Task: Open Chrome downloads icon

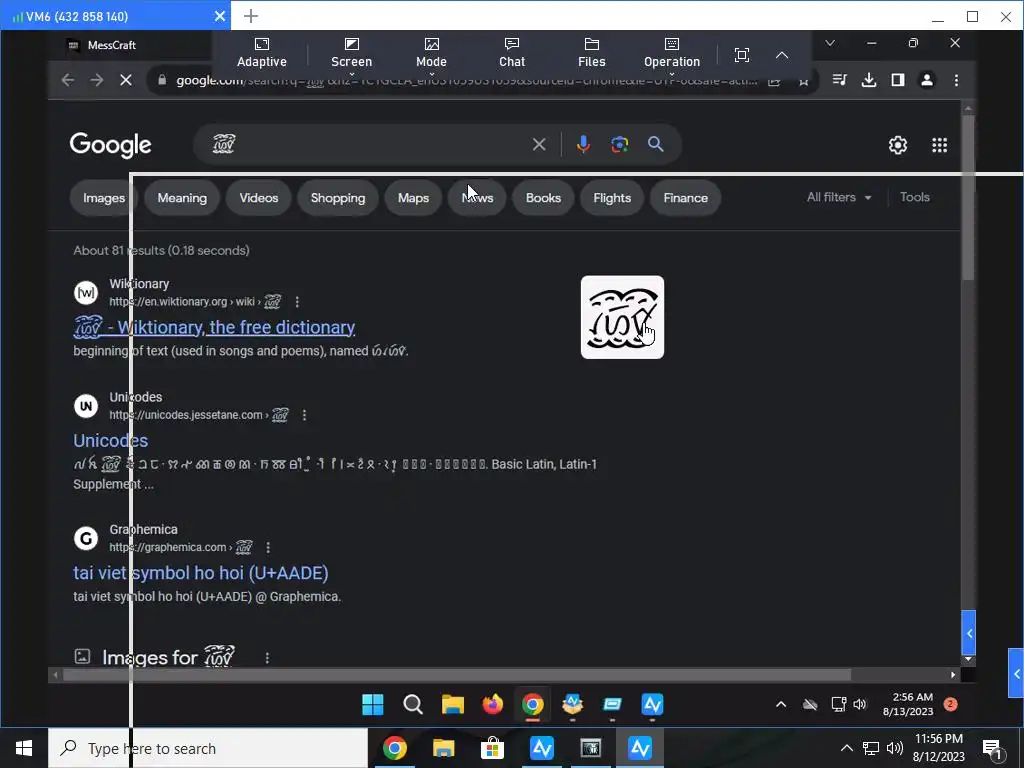Action: 869,80
